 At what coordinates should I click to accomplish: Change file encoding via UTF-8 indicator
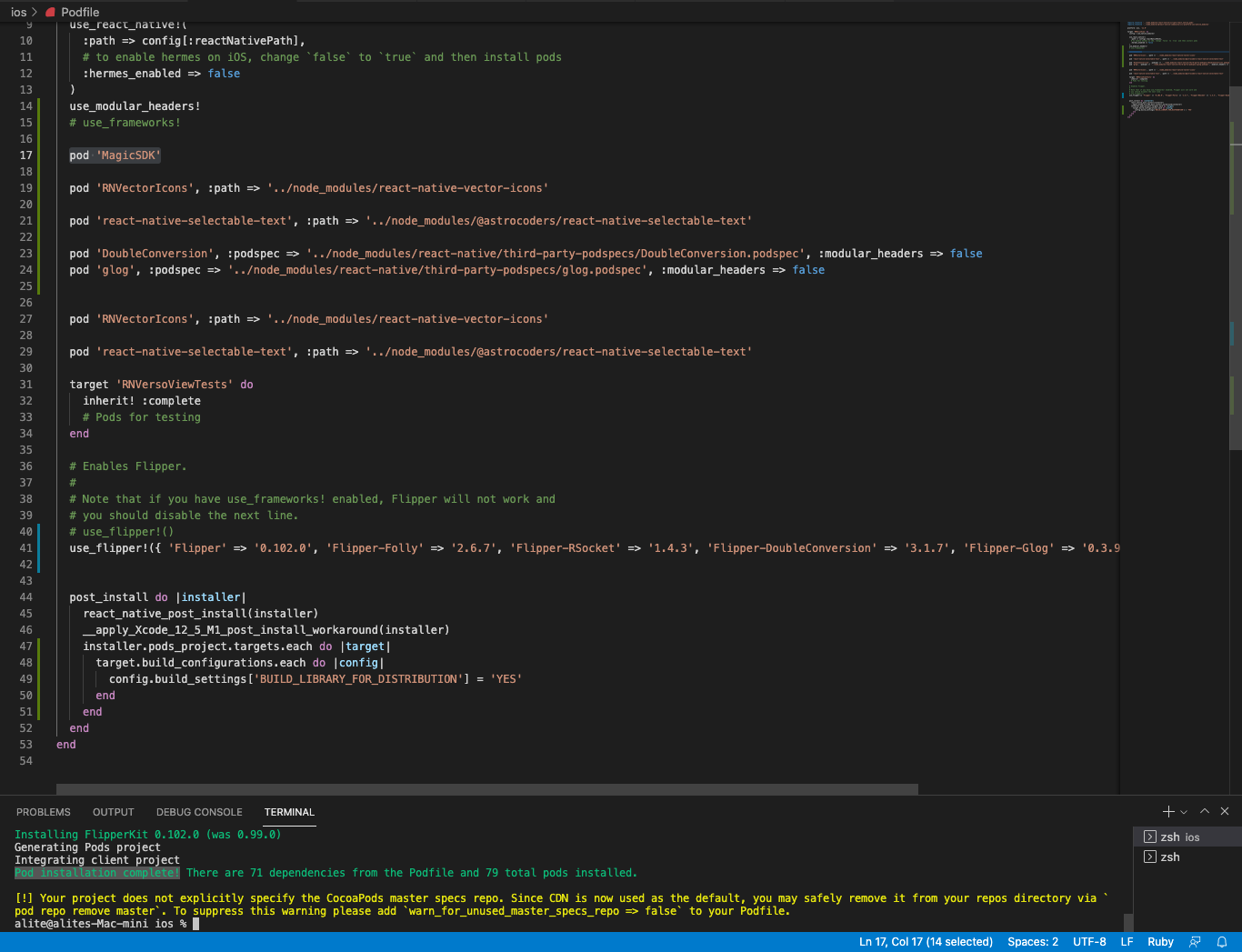[1089, 941]
